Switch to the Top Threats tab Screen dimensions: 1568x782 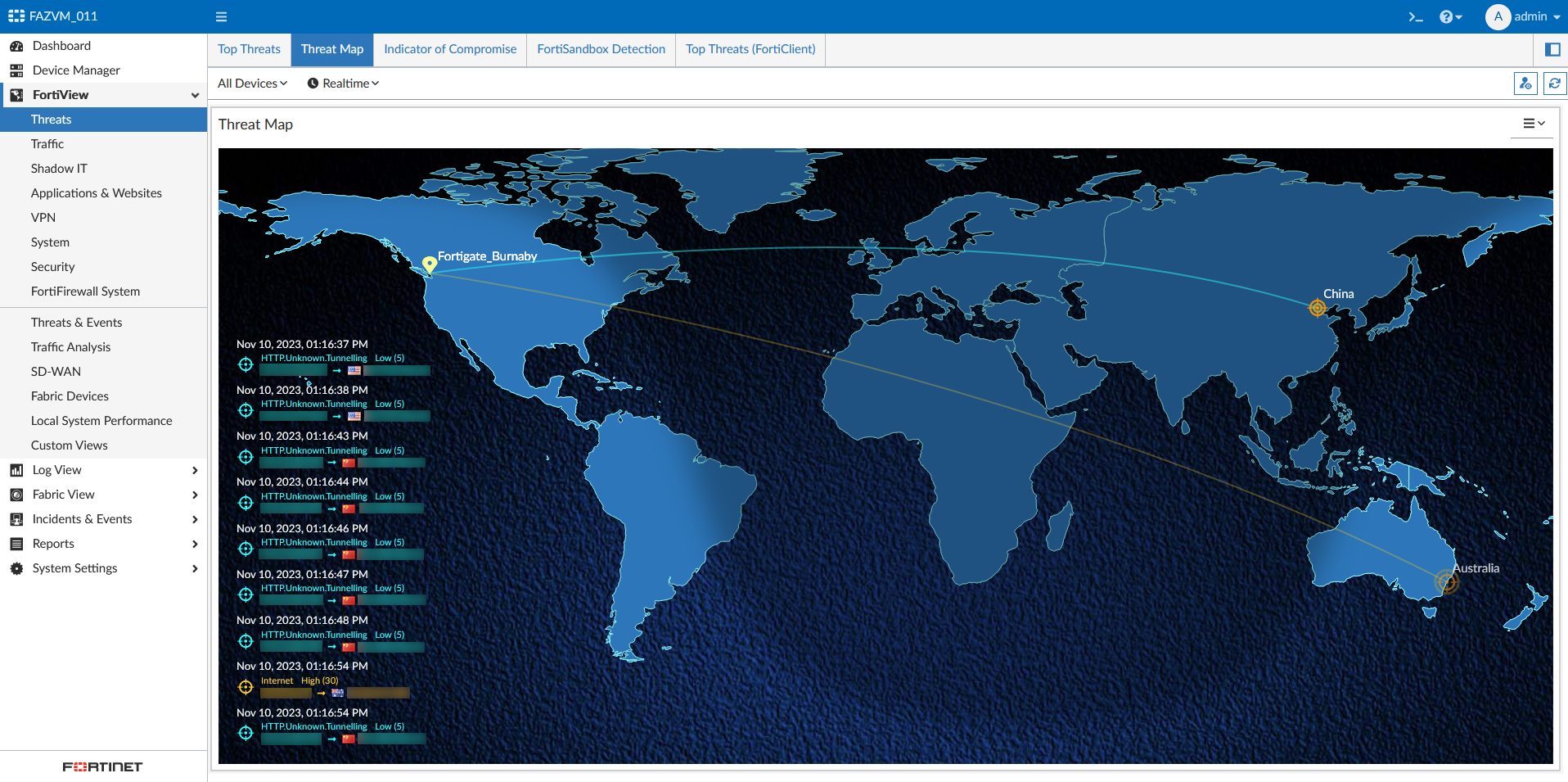tap(248, 49)
